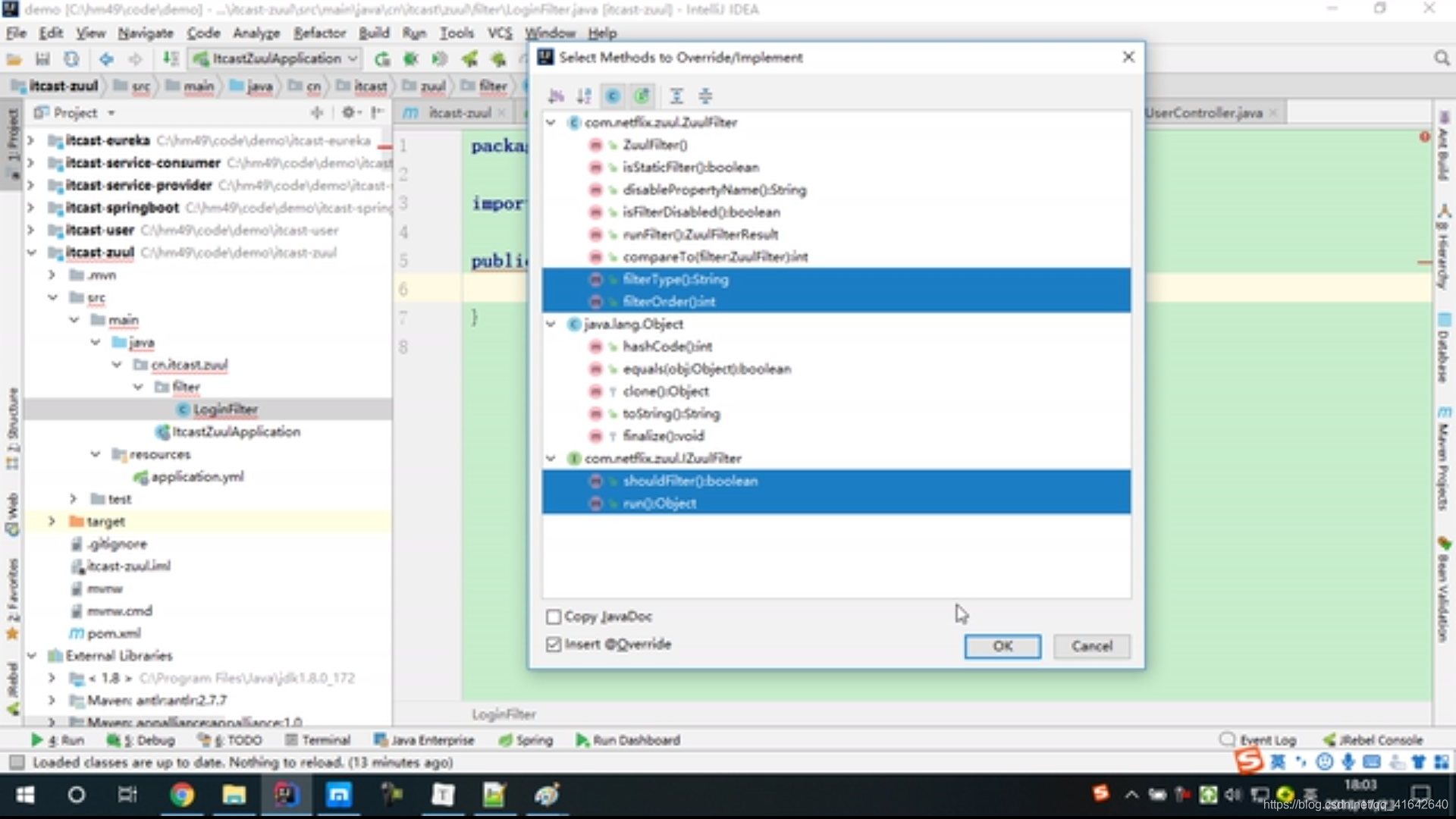The image size is (1456, 819).
Task: Open Search Everywhere magnifier icon
Action: pos(1442,59)
